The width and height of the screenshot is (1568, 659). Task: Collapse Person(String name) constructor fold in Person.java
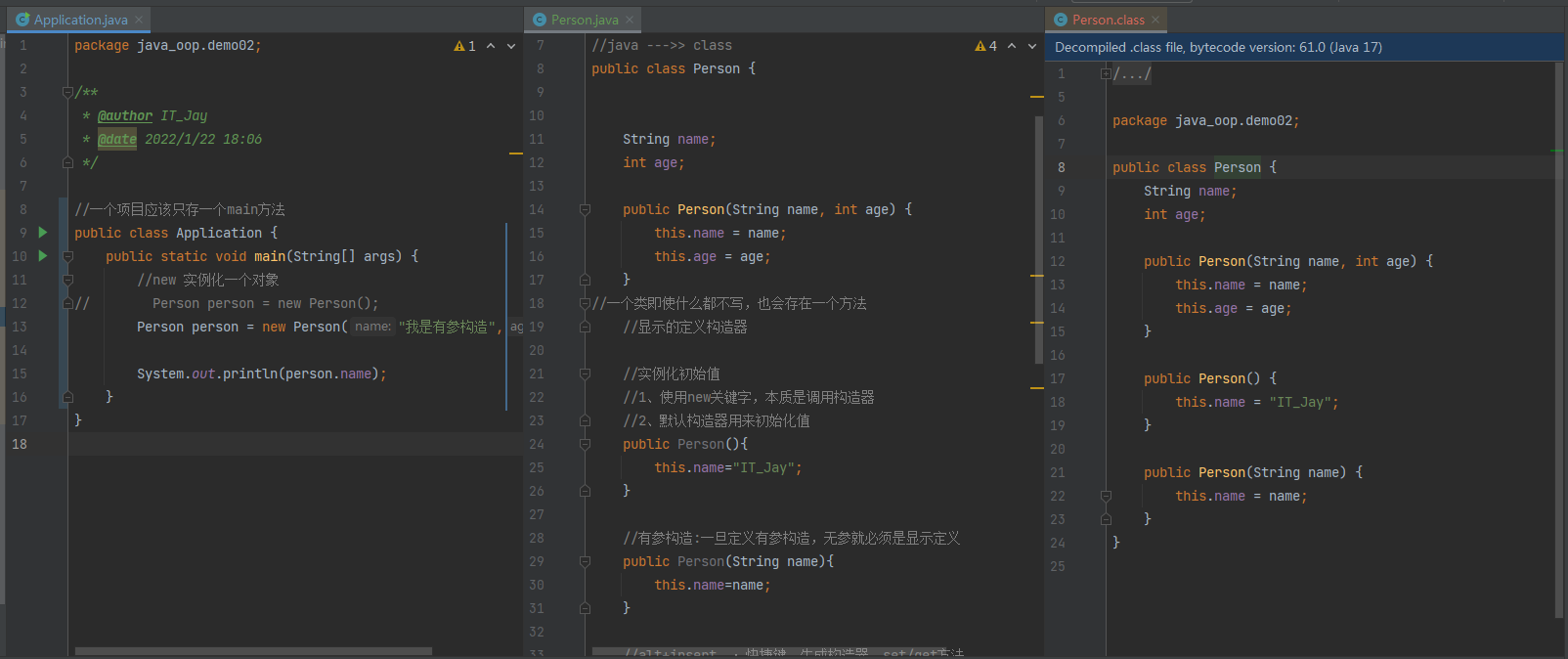(585, 561)
